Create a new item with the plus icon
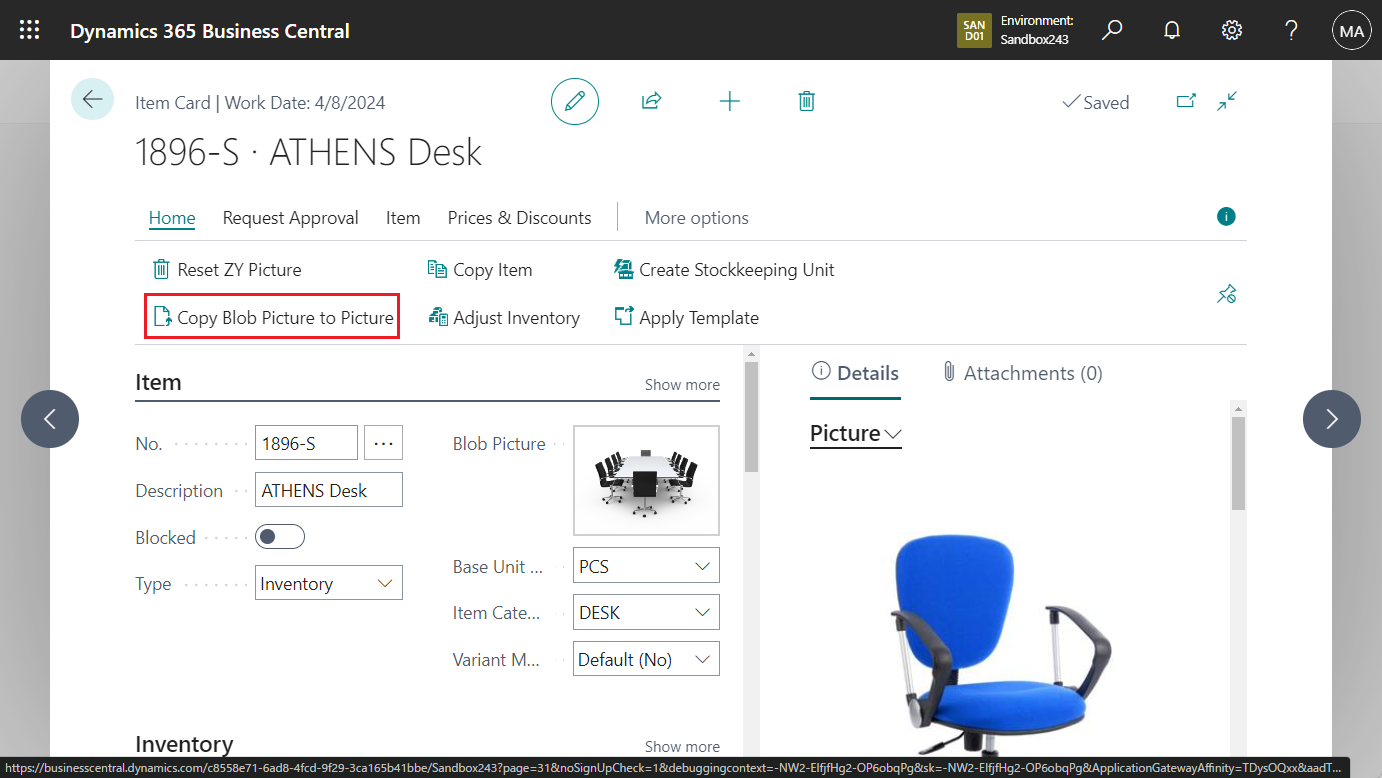Image resolution: width=1382 pixels, height=778 pixels. (x=730, y=101)
